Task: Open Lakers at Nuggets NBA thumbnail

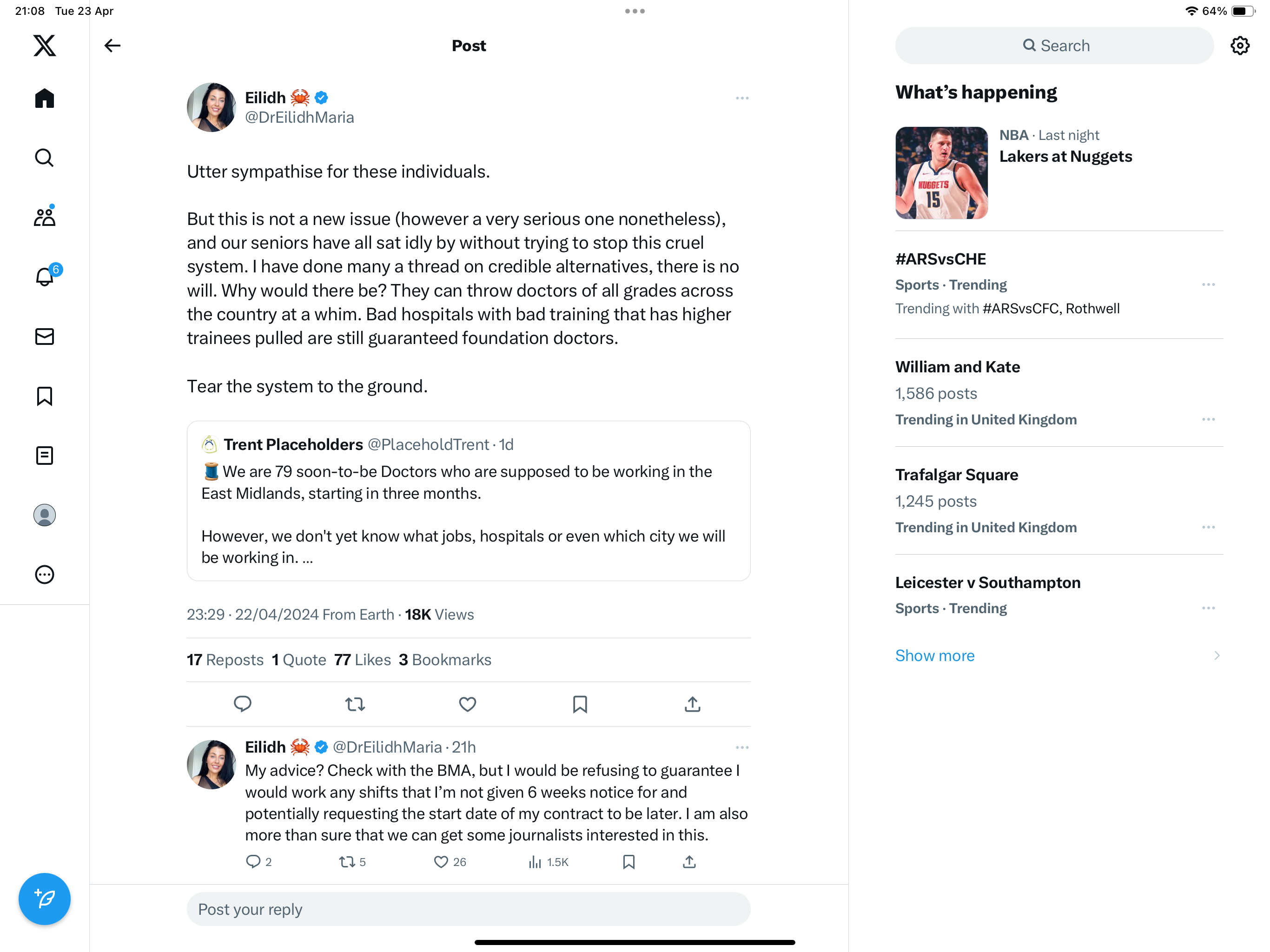Action: point(942,173)
